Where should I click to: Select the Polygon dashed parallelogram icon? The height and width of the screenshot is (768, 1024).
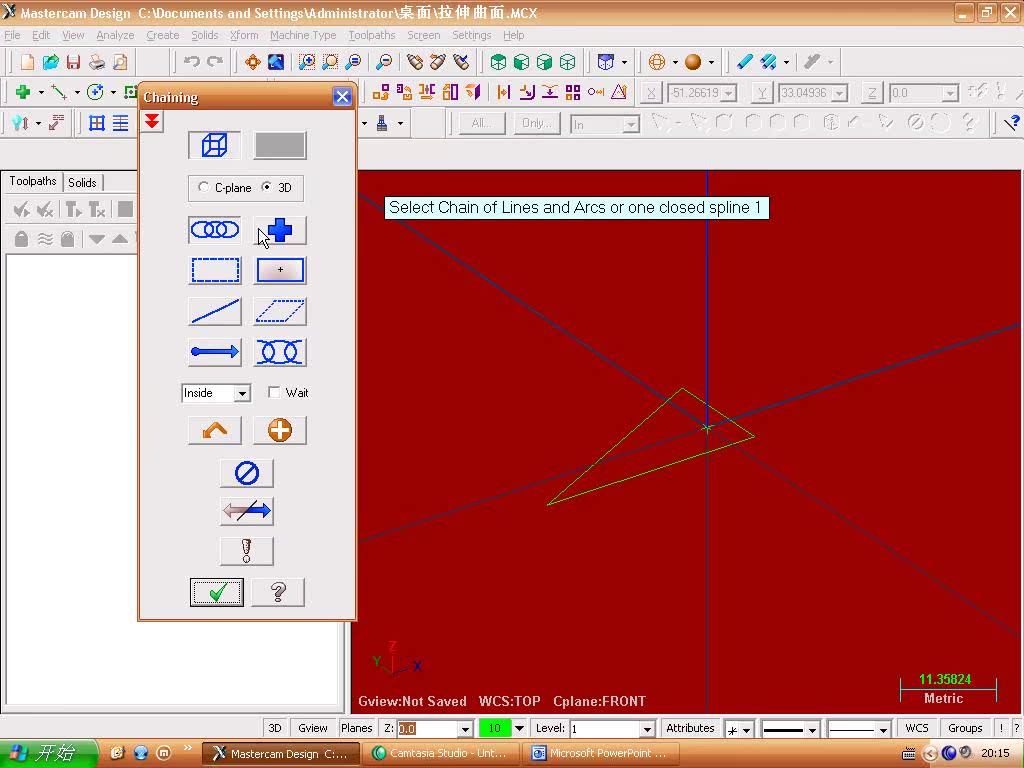click(280, 312)
